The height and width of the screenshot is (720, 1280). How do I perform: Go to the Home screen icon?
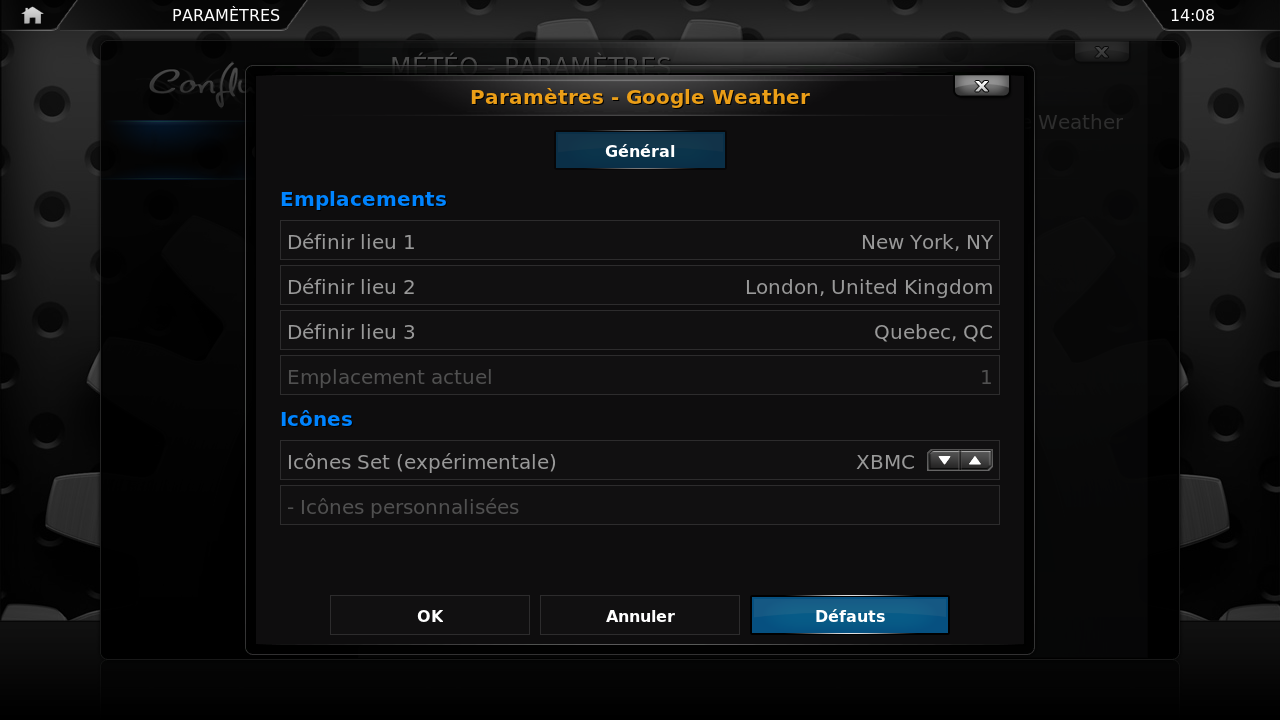tap(32, 15)
